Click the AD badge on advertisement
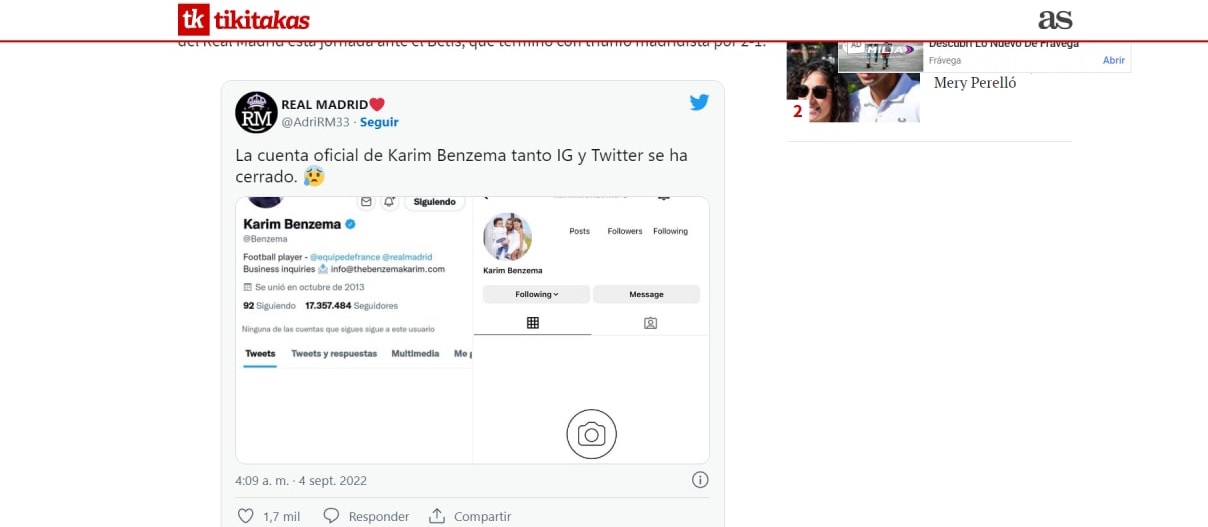The height and width of the screenshot is (527, 1208). tap(856, 46)
